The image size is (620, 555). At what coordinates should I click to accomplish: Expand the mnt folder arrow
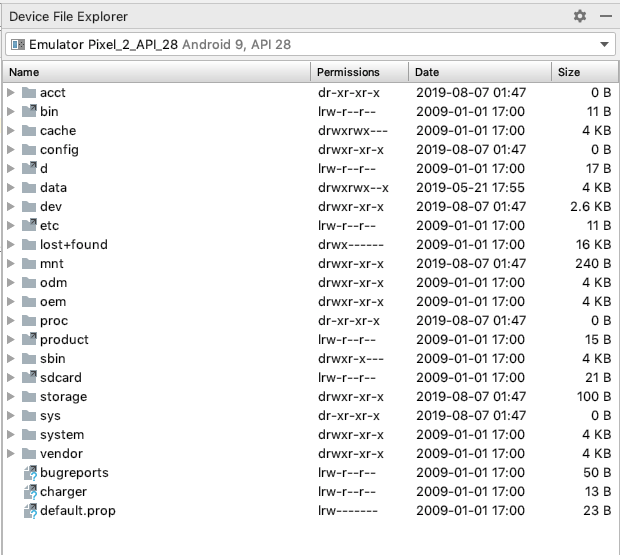(x=11, y=263)
